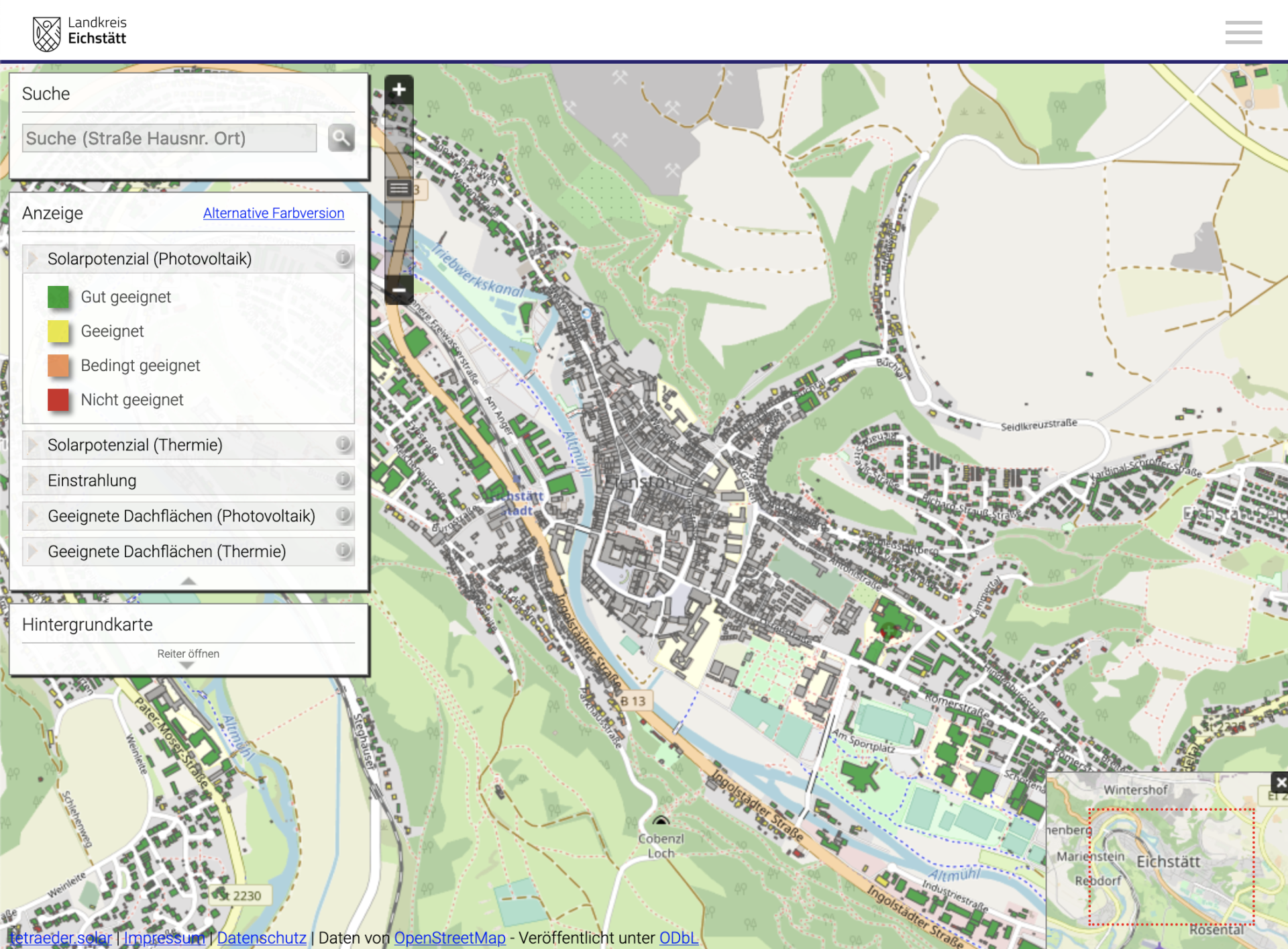The image size is (1288, 949).
Task: Click the zoom slider handle
Action: (x=399, y=188)
